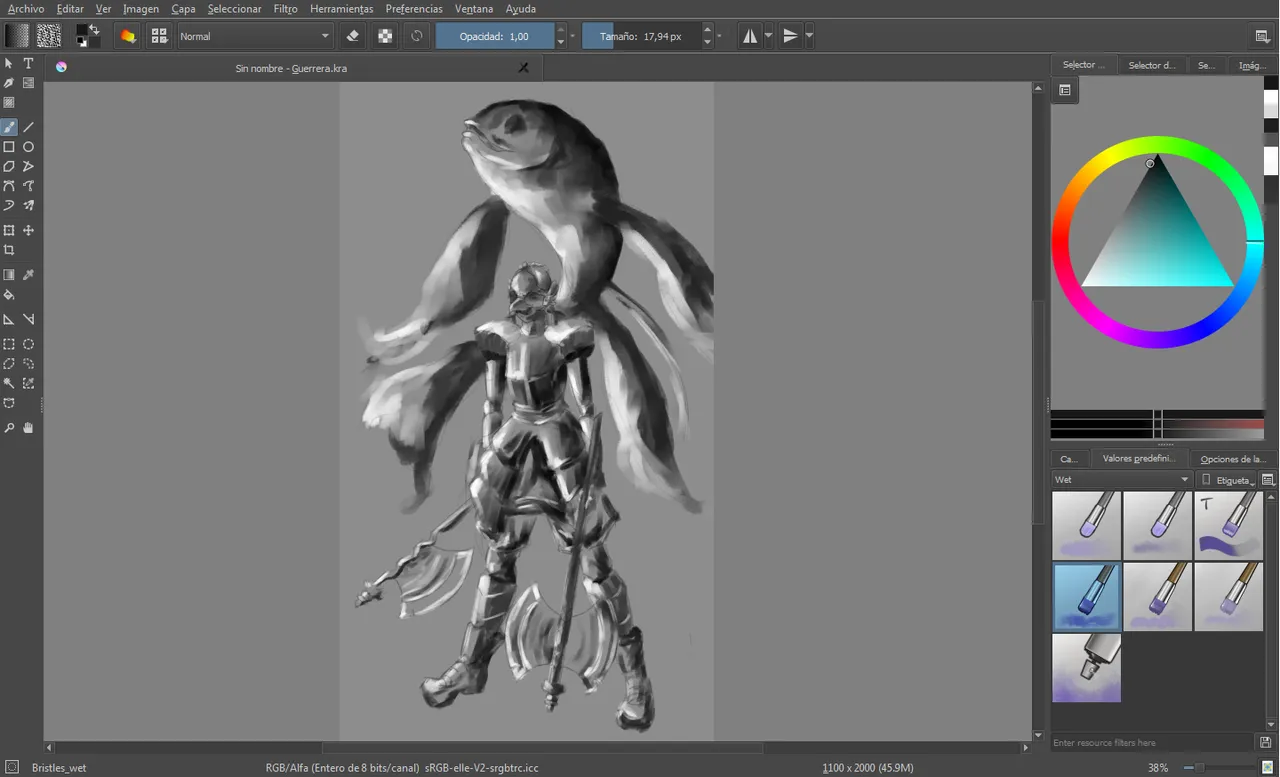Select the Gradient draw tool in toolbox
Screen dimensions: 1280x777
point(9,275)
